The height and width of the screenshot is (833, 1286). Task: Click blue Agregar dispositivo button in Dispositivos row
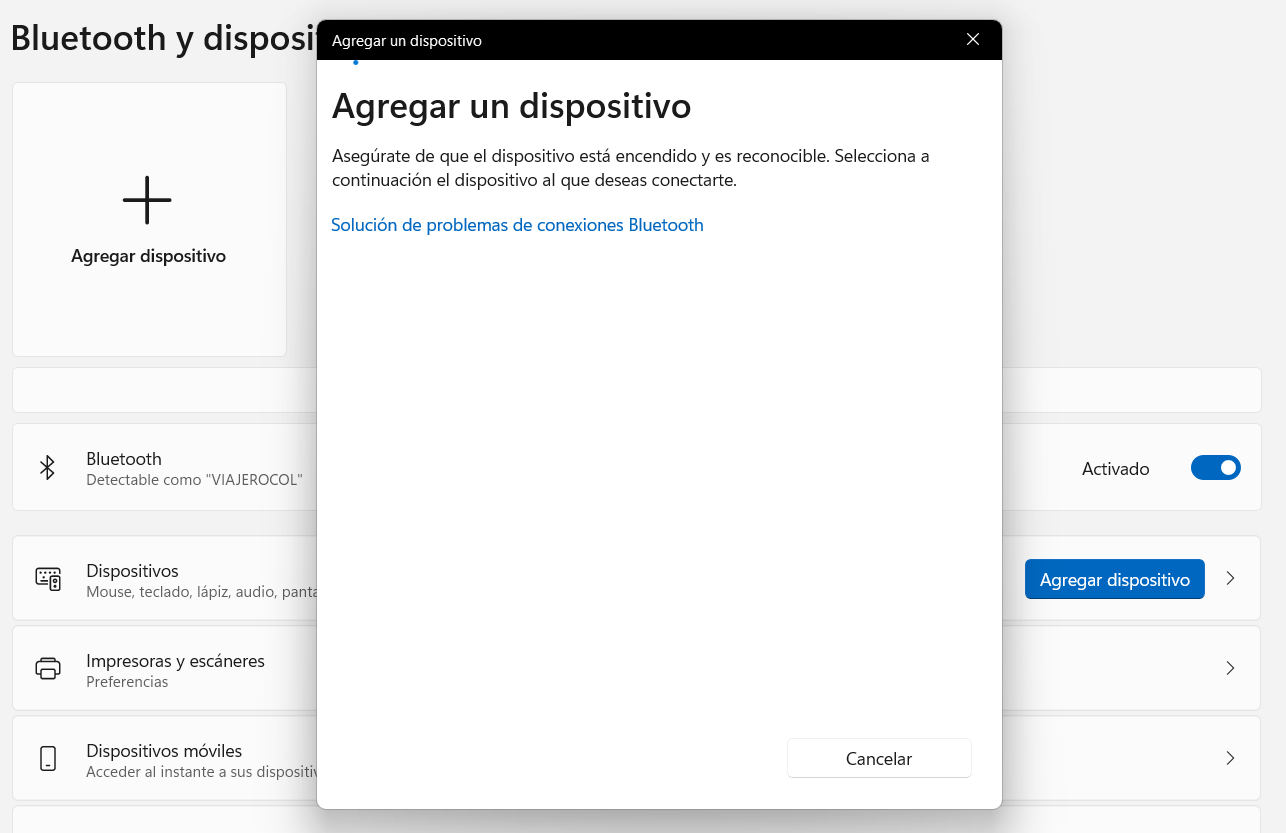pos(1115,579)
